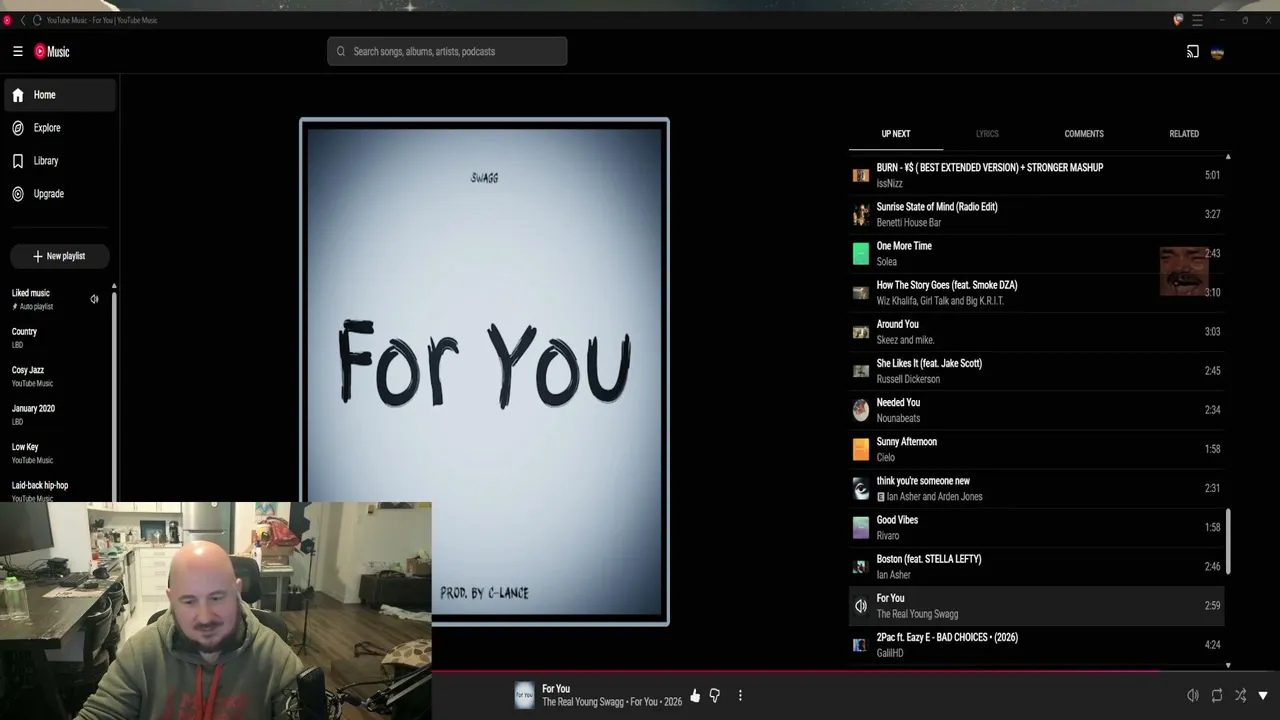Viewport: 1280px width, 720px height.
Task: Play Needed You by Nounabeats
Action: pos(1036,410)
